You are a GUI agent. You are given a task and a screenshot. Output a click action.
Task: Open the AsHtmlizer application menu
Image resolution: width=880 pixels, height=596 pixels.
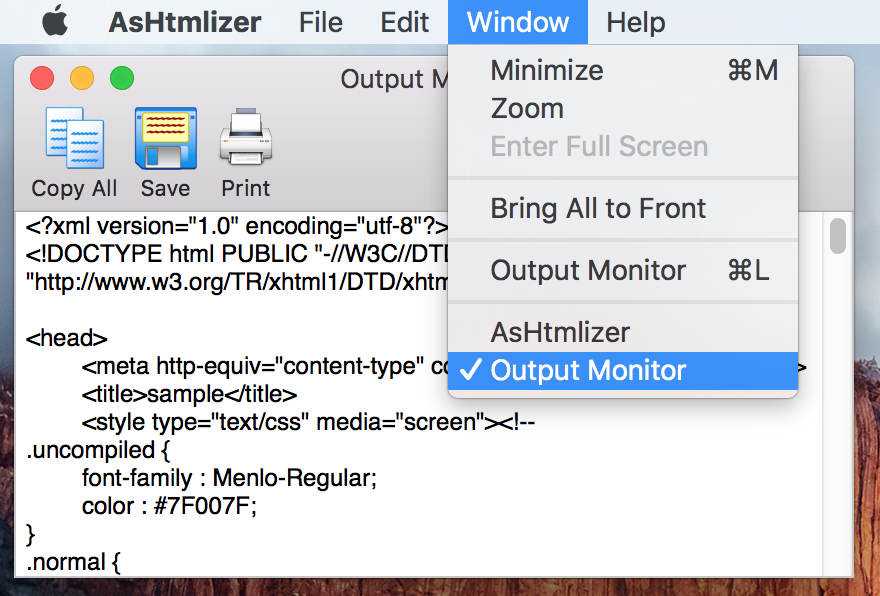pos(185,22)
